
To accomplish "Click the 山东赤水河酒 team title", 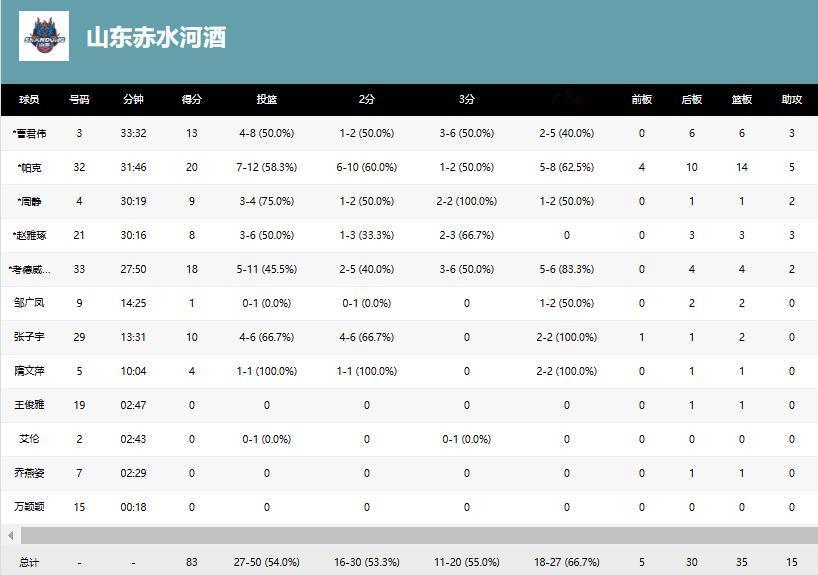I will 156,38.
